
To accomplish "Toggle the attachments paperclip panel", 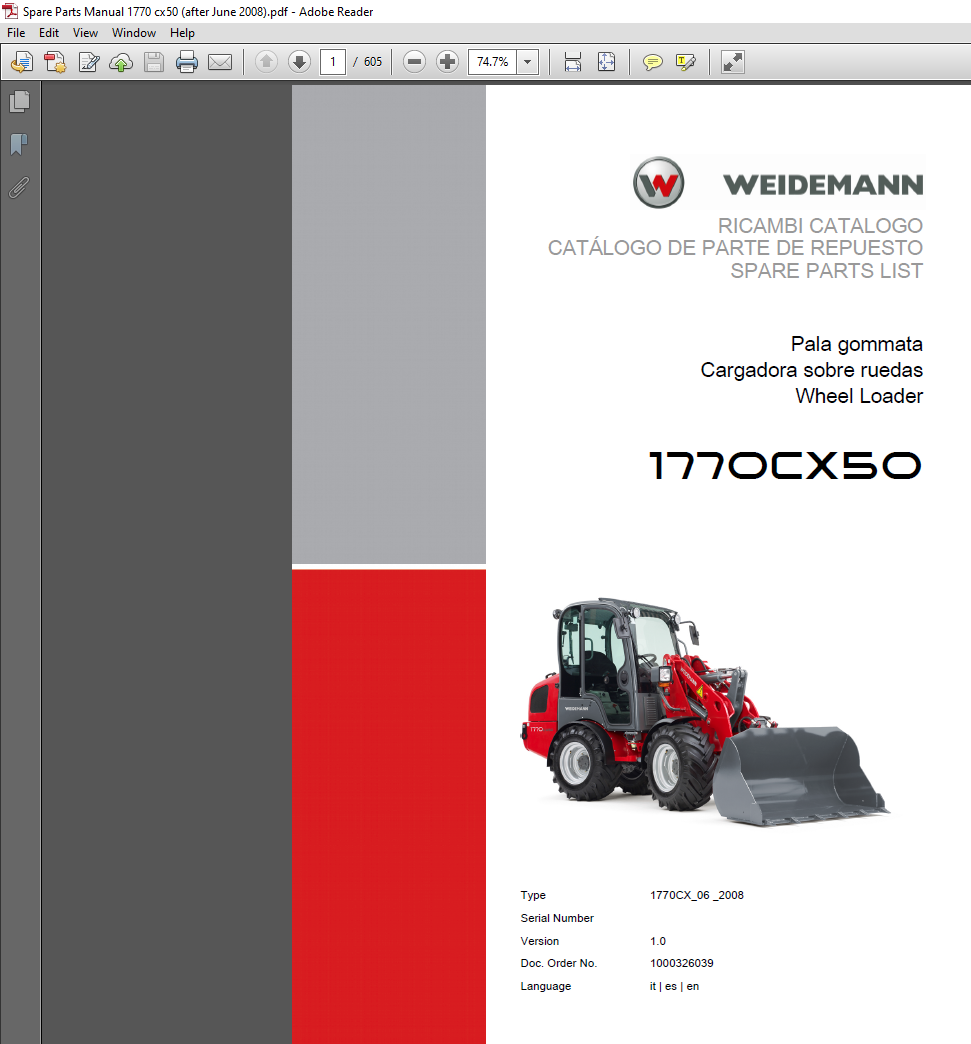I will 19,187.
